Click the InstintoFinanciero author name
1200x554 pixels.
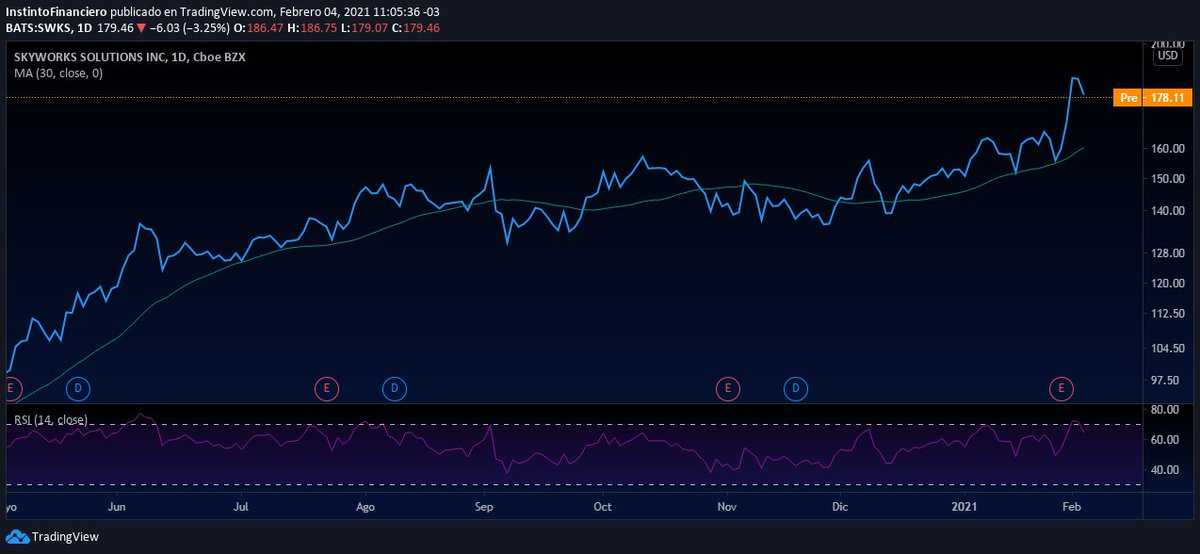[57, 11]
